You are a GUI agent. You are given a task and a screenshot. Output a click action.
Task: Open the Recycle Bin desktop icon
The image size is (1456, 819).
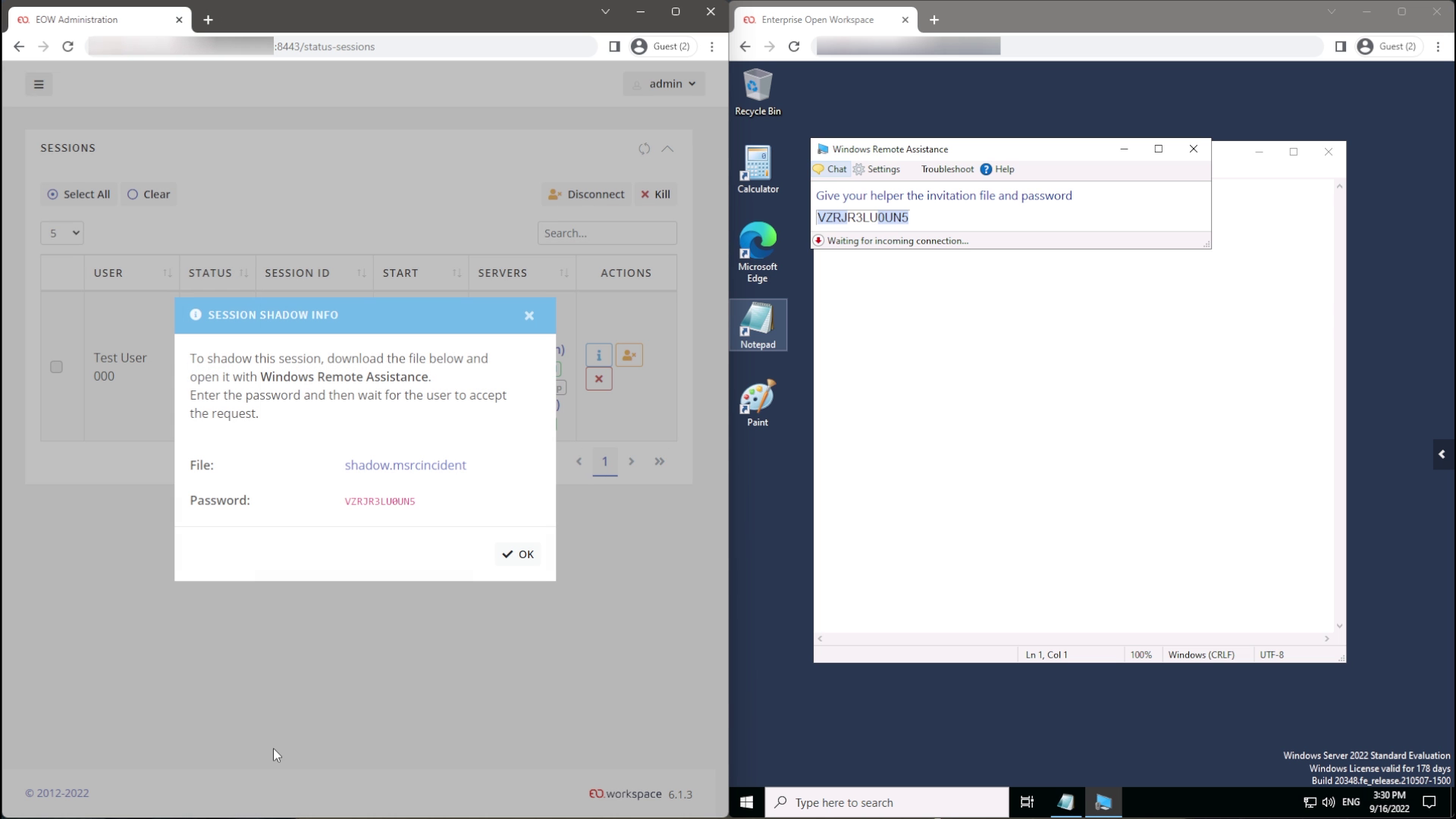pyautogui.click(x=758, y=93)
